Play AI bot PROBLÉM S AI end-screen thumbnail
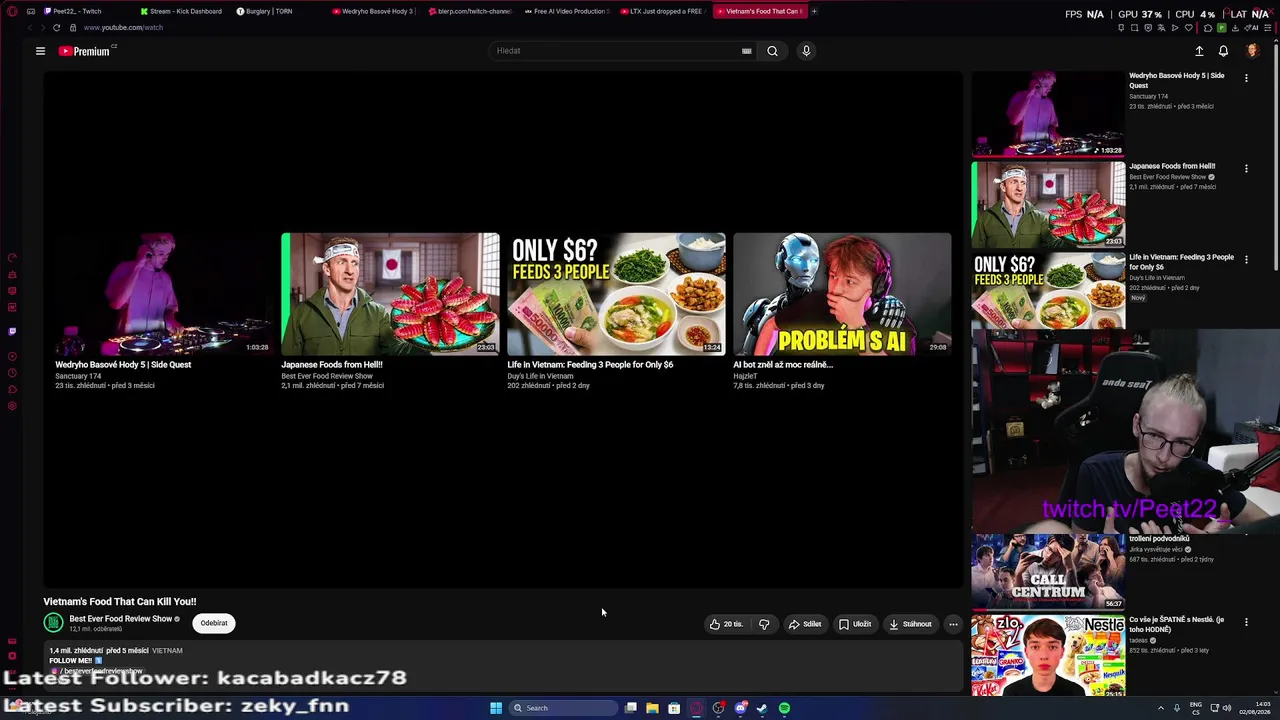 point(842,294)
